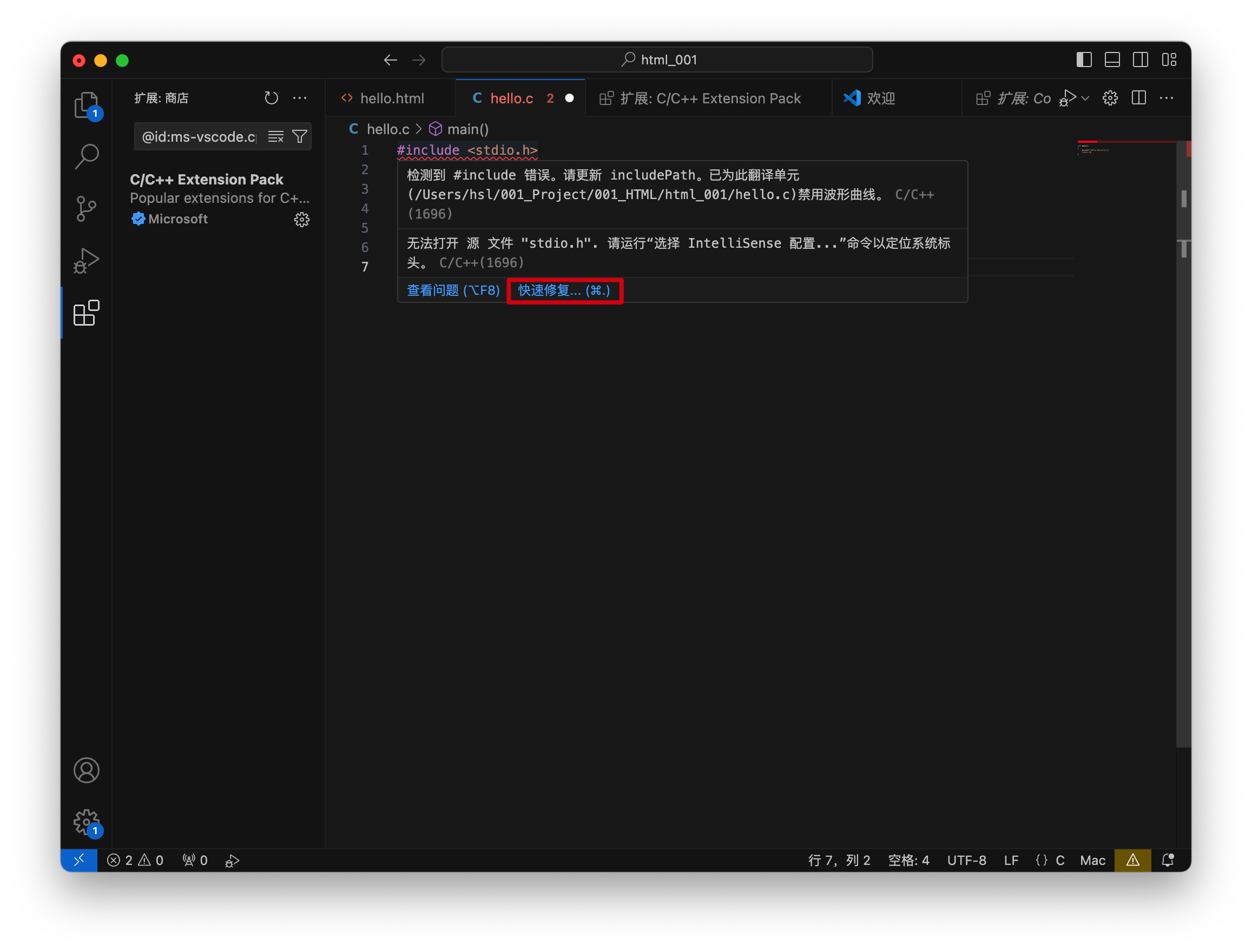Viewport: 1252px width, 952px height.
Task: Open the Manage gear in activity bar
Action: click(x=86, y=822)
